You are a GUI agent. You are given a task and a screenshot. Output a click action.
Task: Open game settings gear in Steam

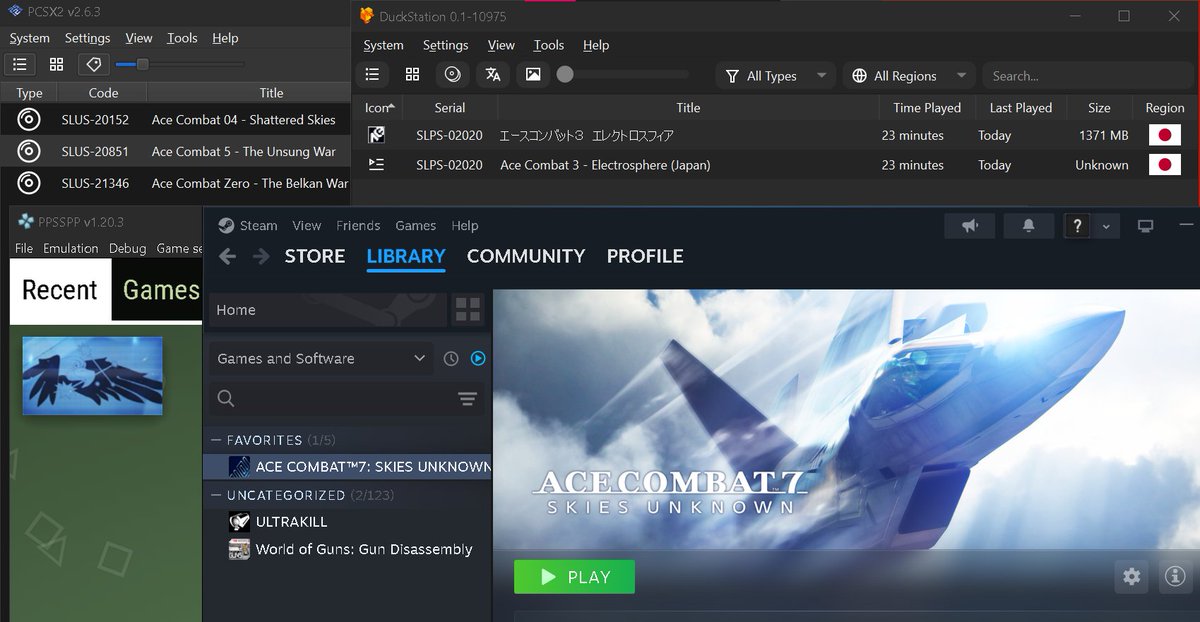click(1132, 576)
